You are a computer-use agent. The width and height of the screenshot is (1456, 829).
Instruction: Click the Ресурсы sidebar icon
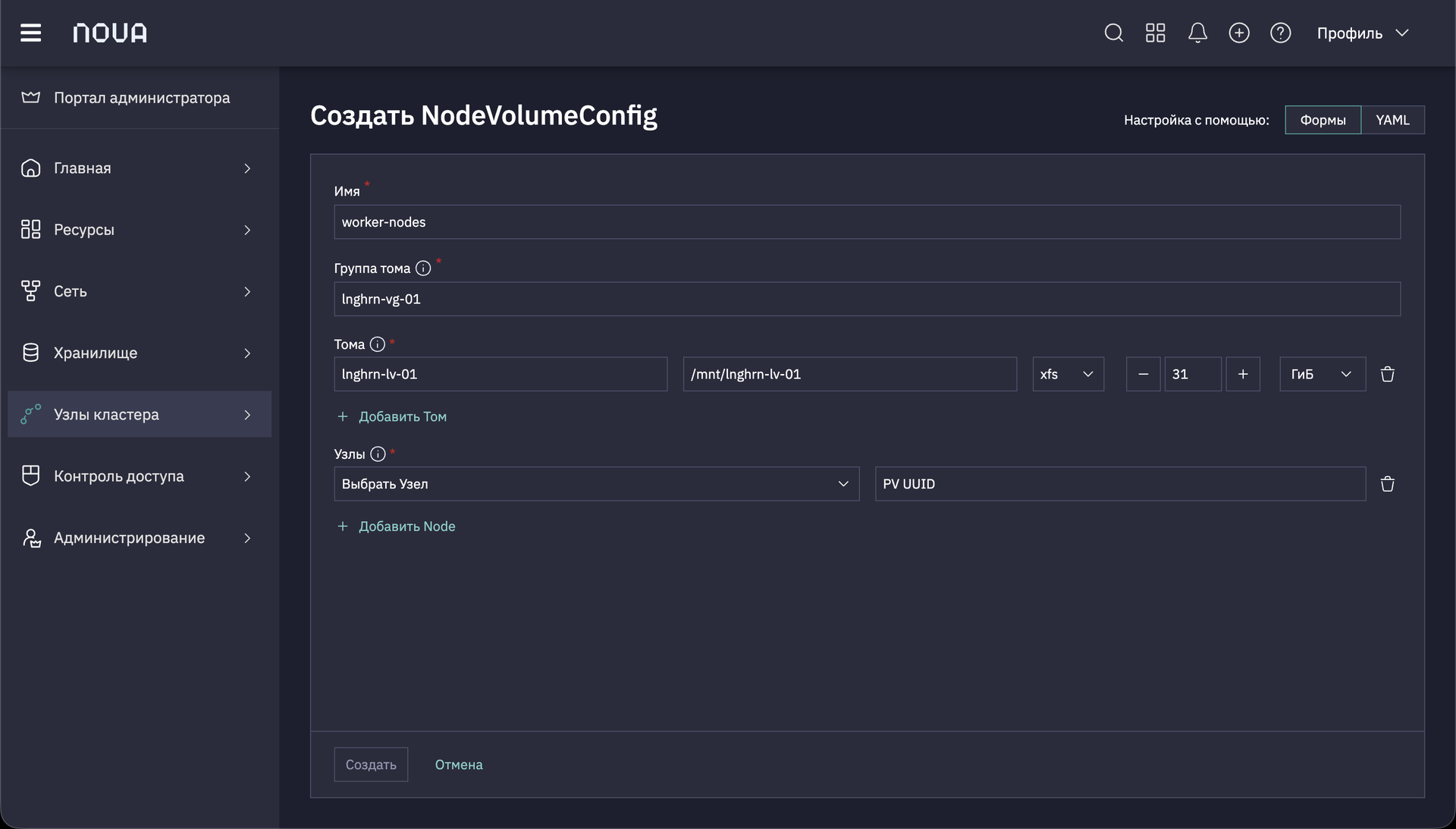click(x=30, y=229)
